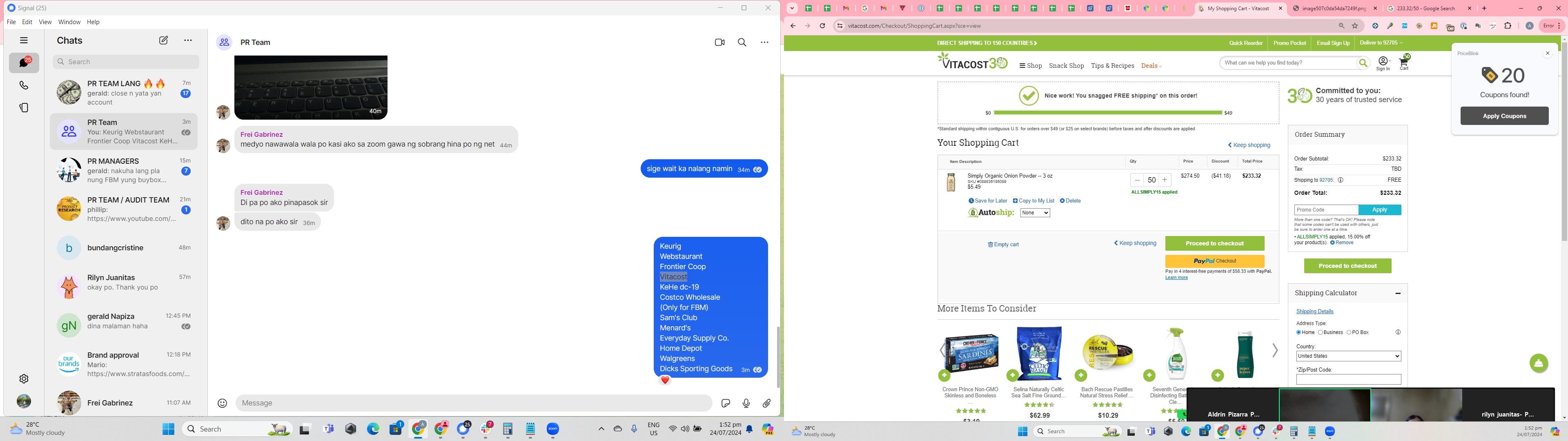The image size is (1568, 441).
Task: Bookmark this page with Chrome star icon
Action: pyautogui.click(x=1355, y=26)
